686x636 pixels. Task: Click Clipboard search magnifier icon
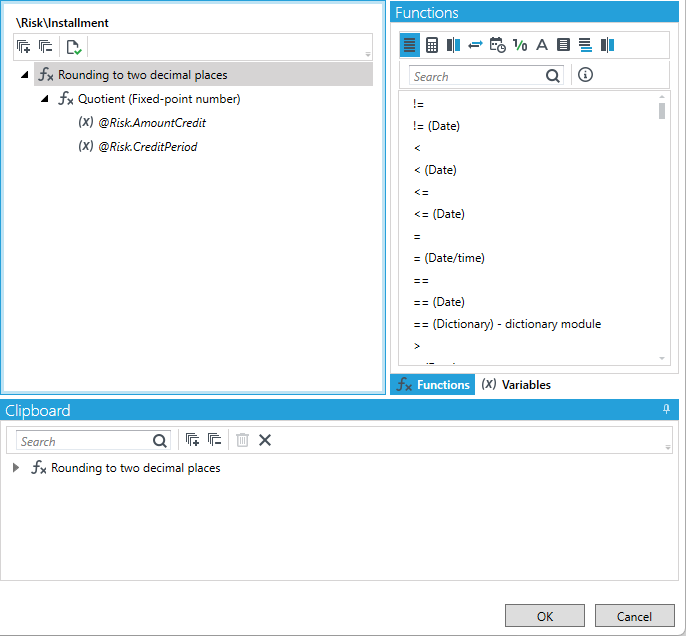click(x=160, y=441)
